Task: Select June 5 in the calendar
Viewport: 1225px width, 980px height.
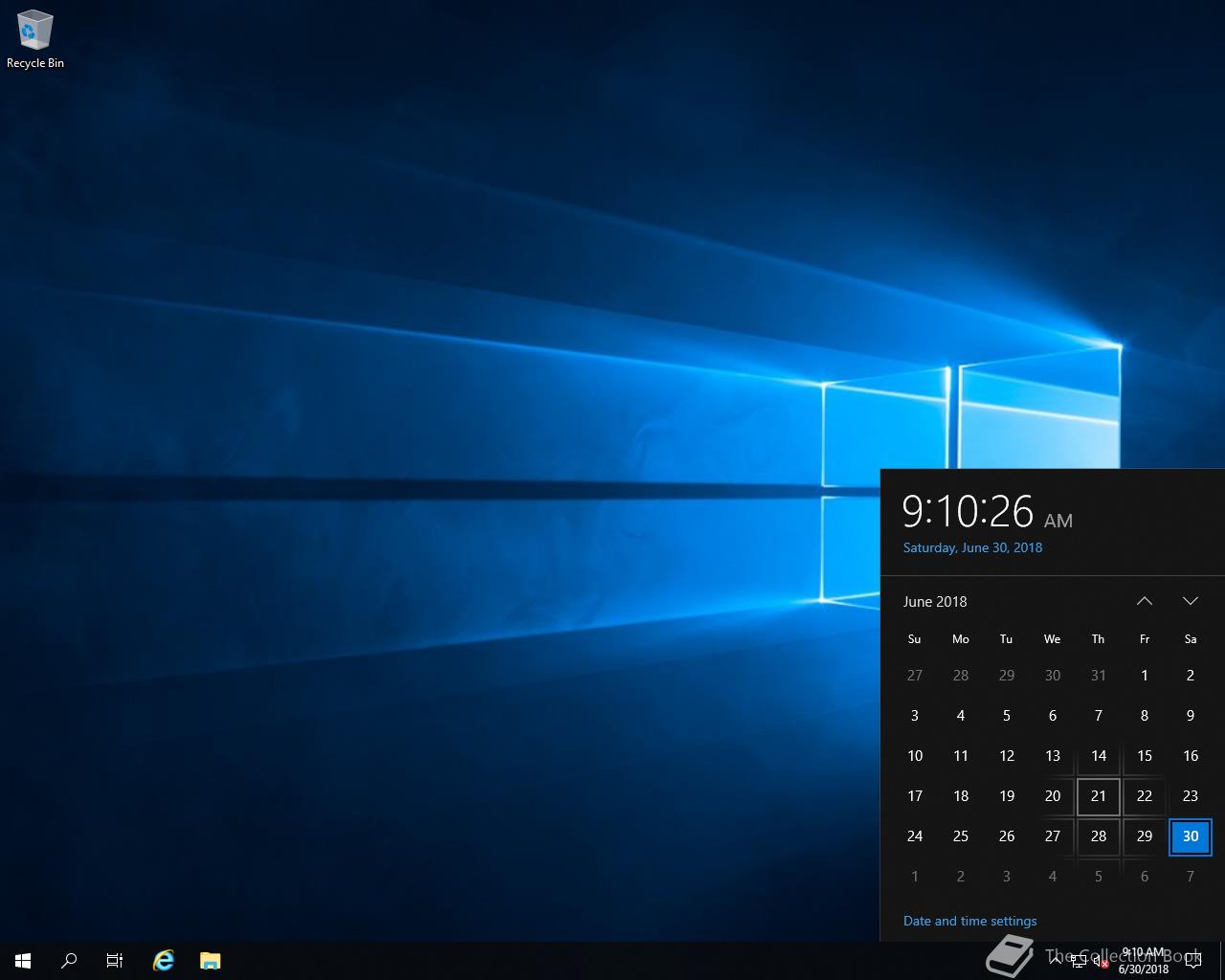Action: (1007, 716)
